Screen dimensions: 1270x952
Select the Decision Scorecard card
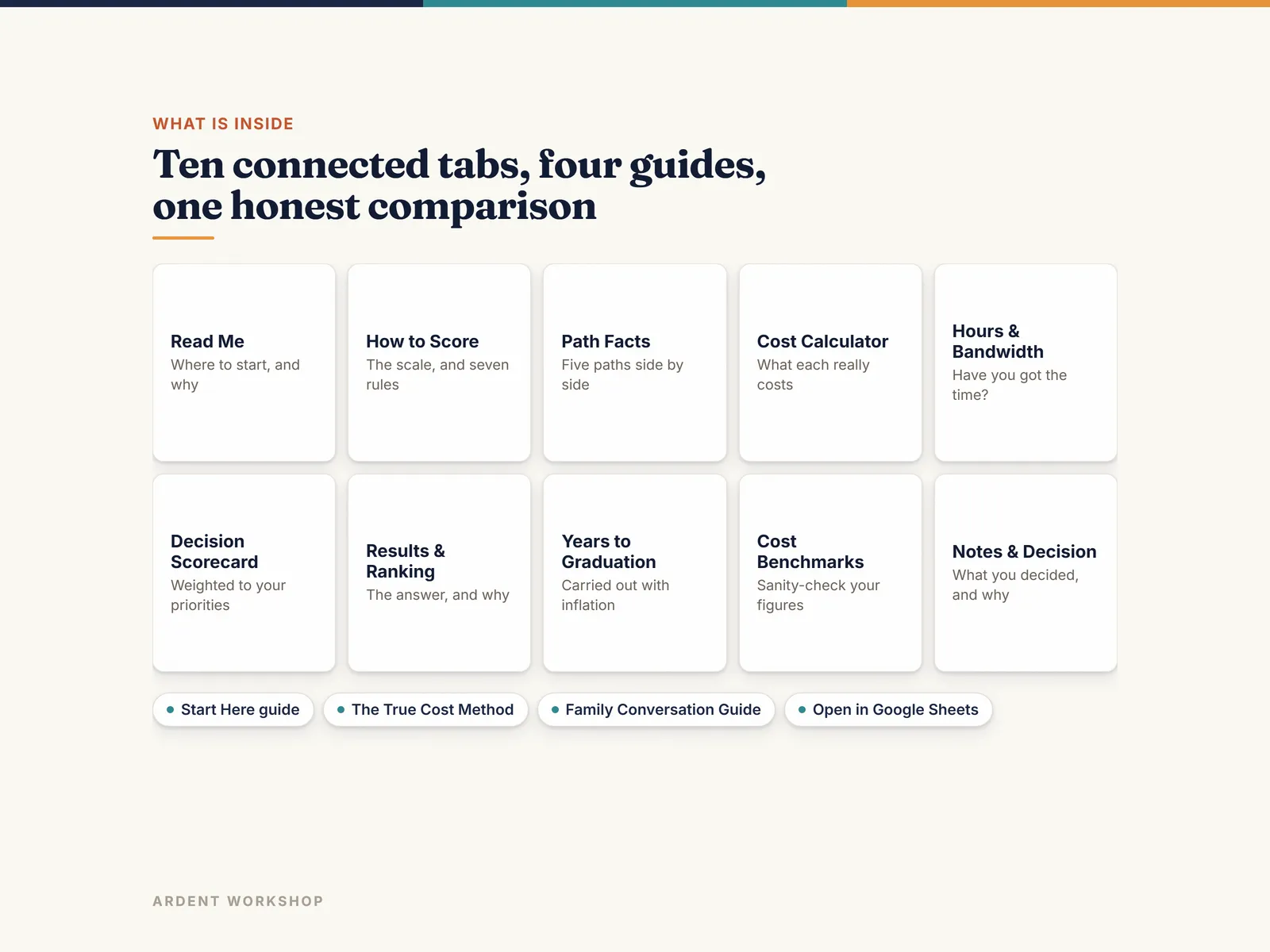pyautogui.click(x=244, y=573)
